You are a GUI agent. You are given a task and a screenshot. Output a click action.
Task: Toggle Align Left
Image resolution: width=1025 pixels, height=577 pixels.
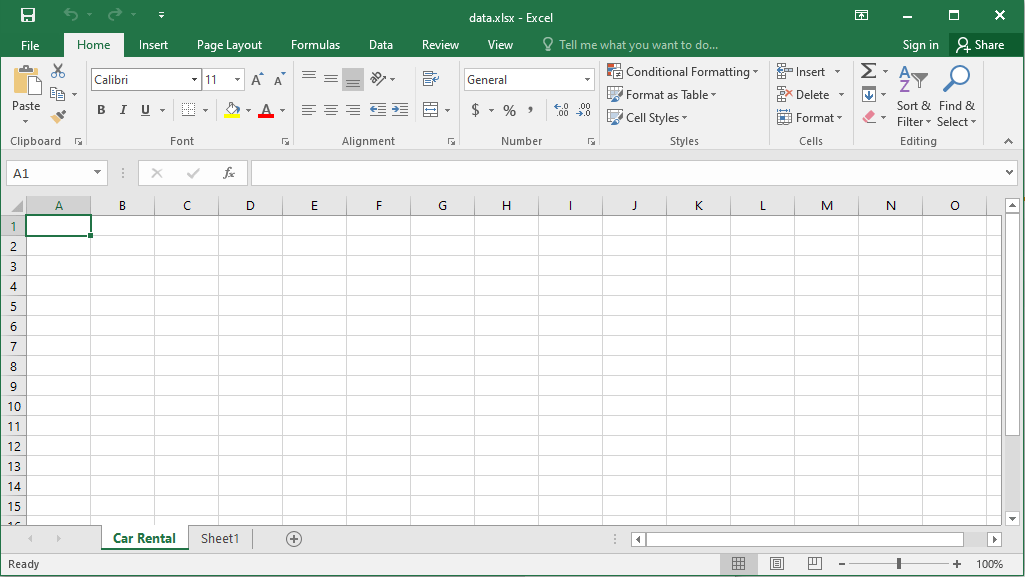(x=309, y=110)
